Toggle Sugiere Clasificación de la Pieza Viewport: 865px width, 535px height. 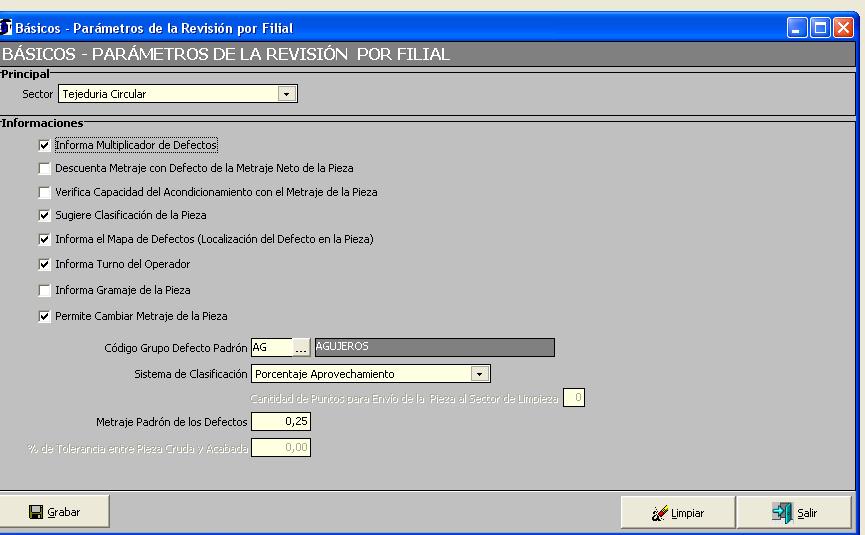44,215
